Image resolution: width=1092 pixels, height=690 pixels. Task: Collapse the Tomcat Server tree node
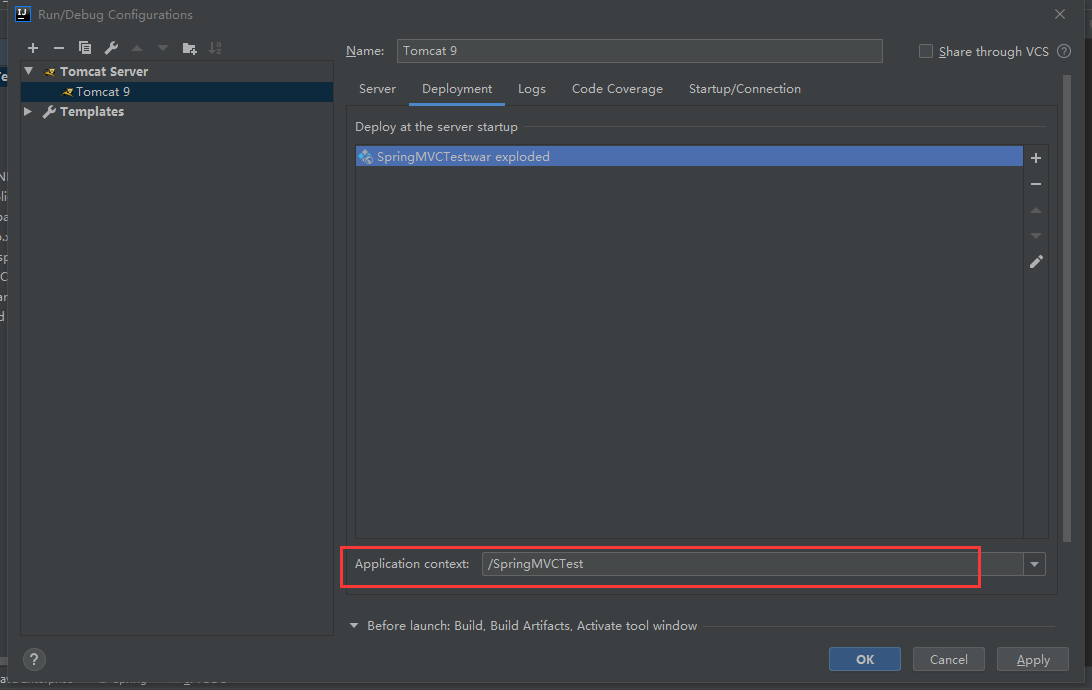27,71
